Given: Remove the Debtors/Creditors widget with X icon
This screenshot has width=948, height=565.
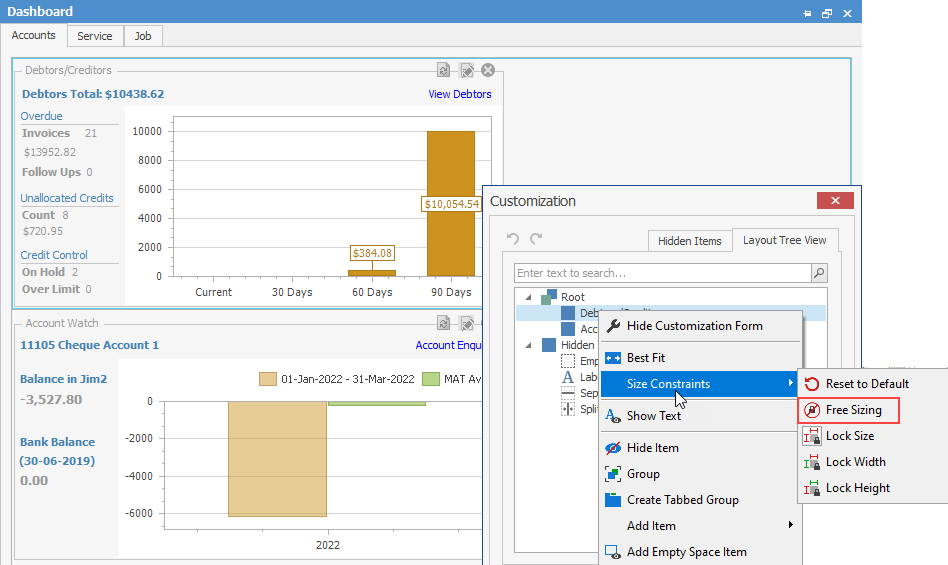Looking at the screenshot, I should pos(488,70).
